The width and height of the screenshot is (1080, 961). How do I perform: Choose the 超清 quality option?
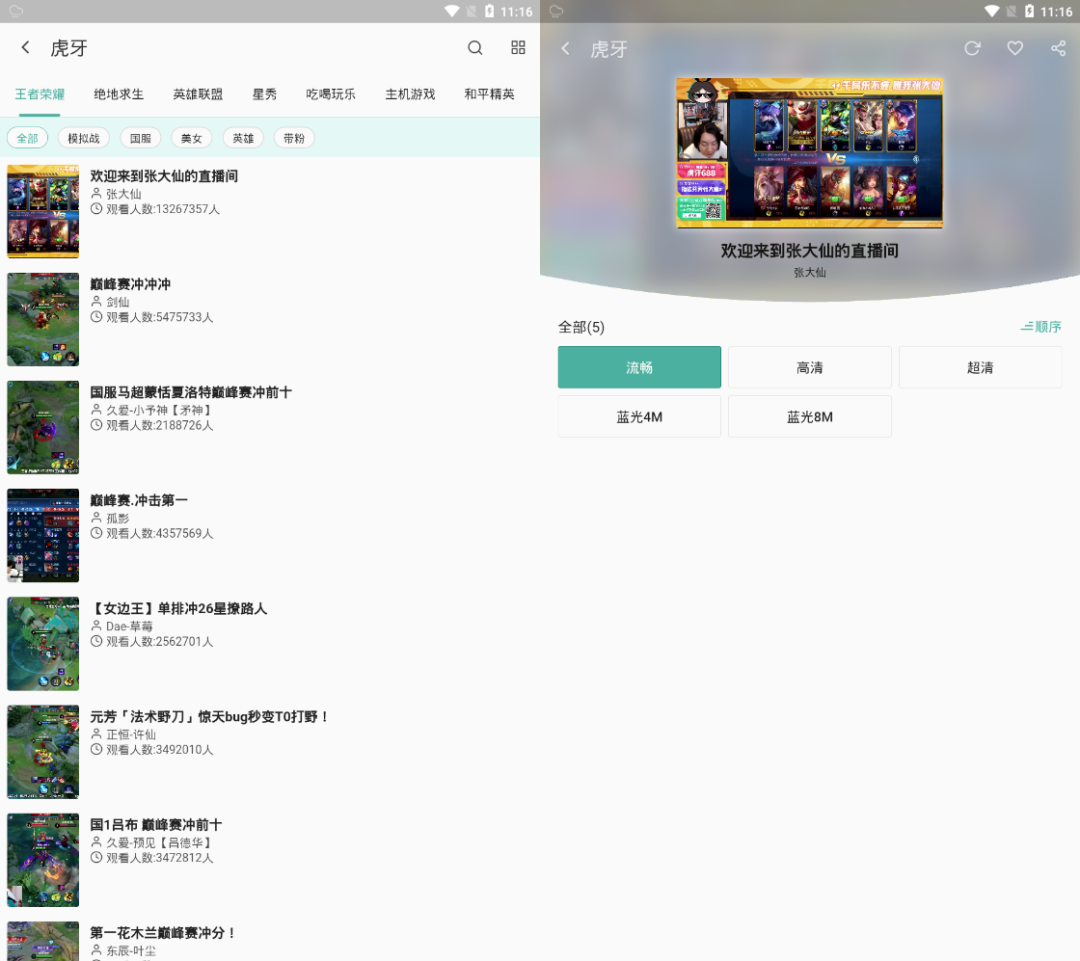point(980,367)
